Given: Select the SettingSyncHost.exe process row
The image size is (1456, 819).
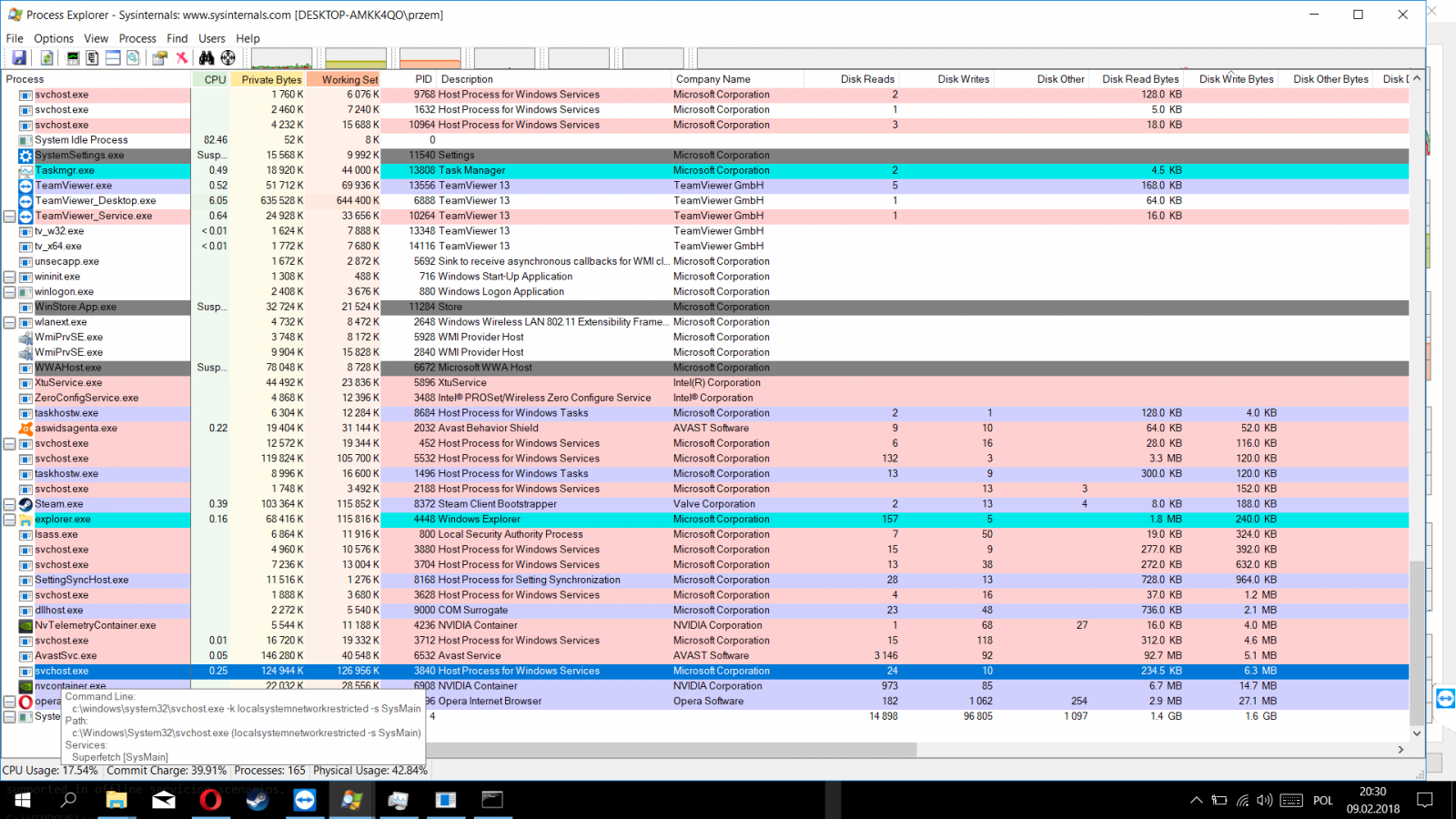Looking at the screenshot, I should (705, 581).
